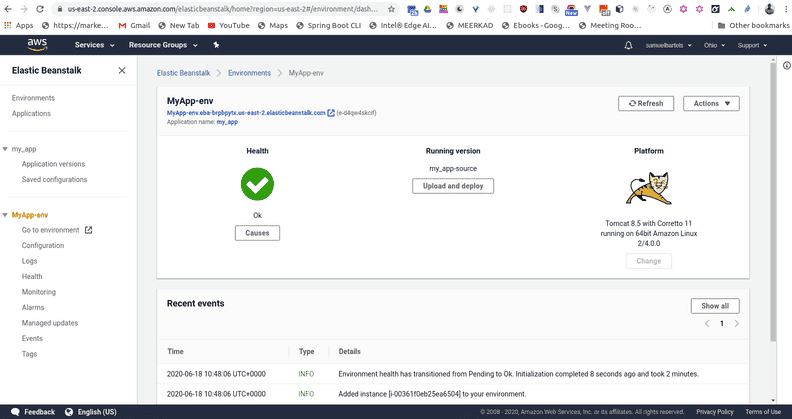Click 'Added instance' event details text
This screenshot has height=419, width=792.
coord(432,394)
